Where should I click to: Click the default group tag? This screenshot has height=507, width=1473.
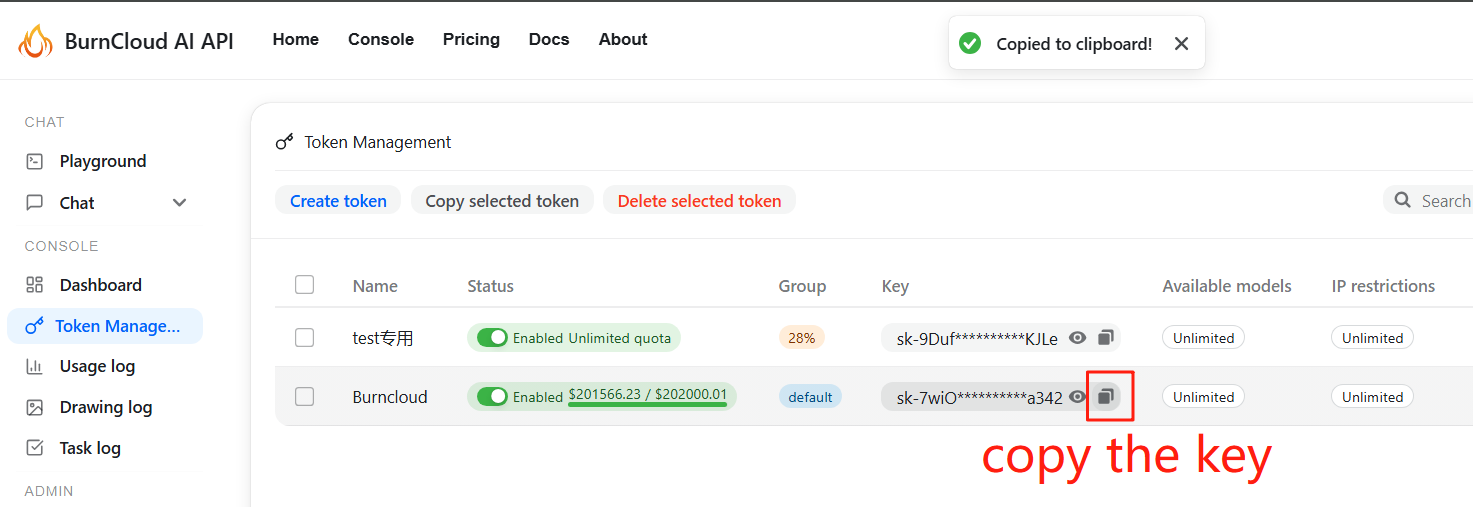(x=810, y=397)
